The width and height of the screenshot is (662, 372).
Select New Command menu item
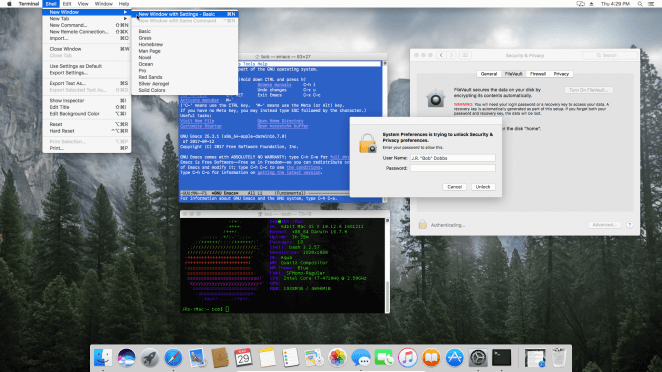tap(87, 25)
